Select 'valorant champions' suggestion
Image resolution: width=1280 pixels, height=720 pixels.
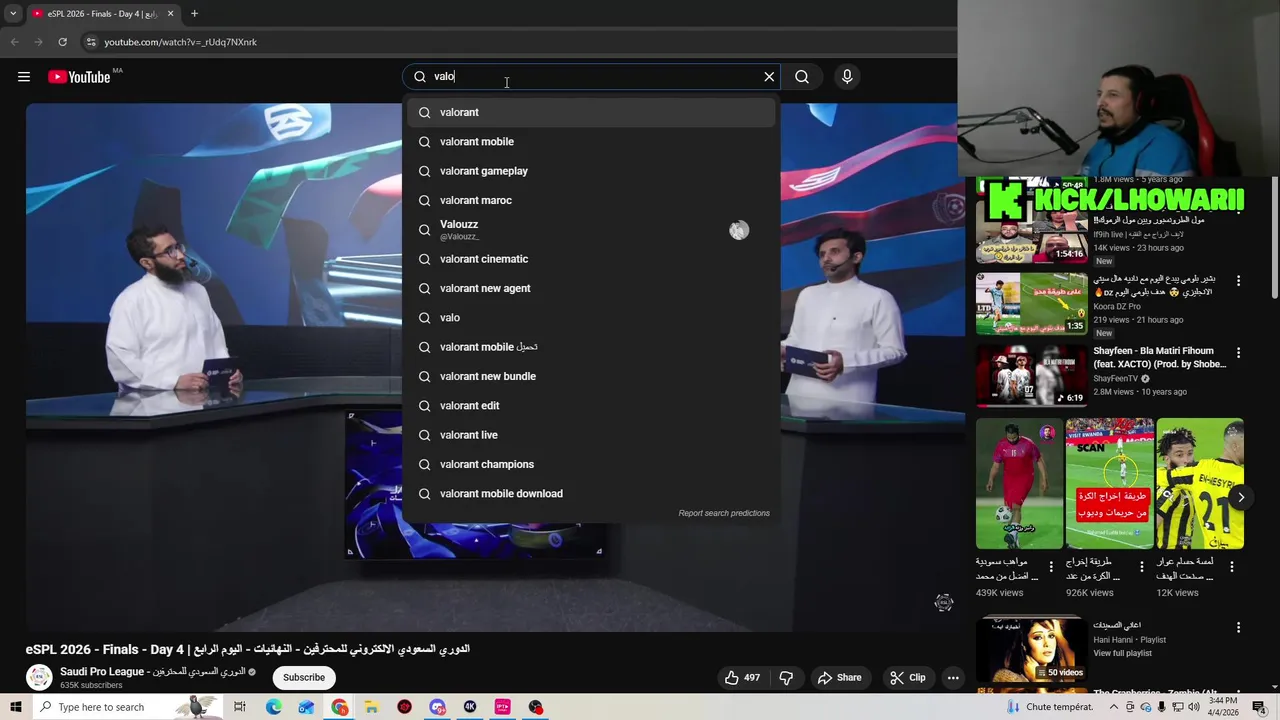click(590, 464)
